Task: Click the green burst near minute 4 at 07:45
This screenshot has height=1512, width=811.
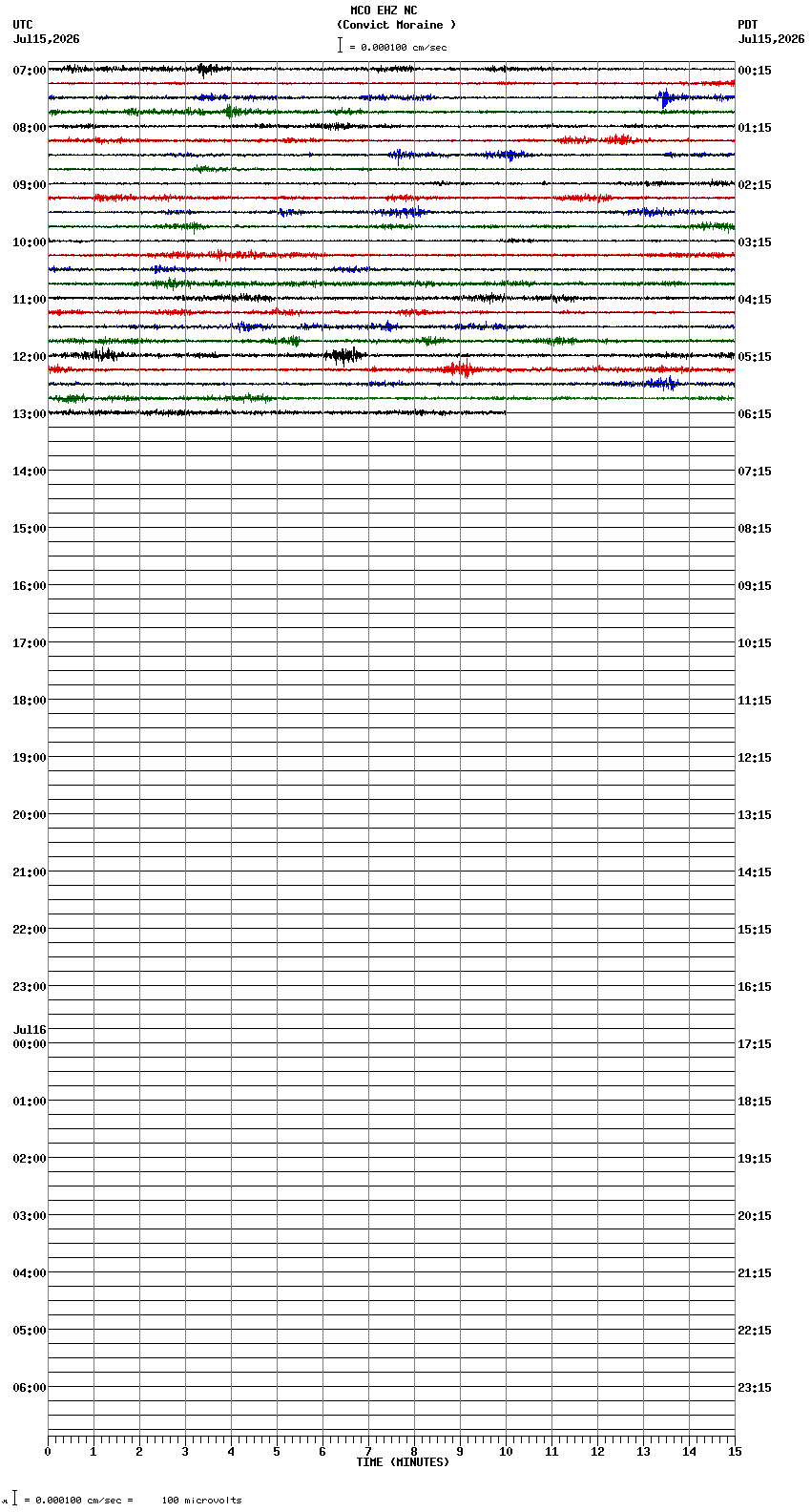Action: tap(230, 112)
